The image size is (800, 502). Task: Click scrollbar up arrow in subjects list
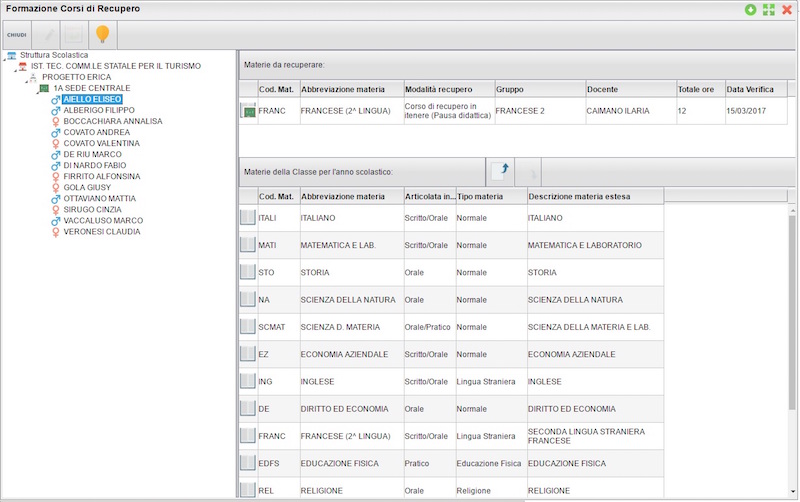click(792, 210)
